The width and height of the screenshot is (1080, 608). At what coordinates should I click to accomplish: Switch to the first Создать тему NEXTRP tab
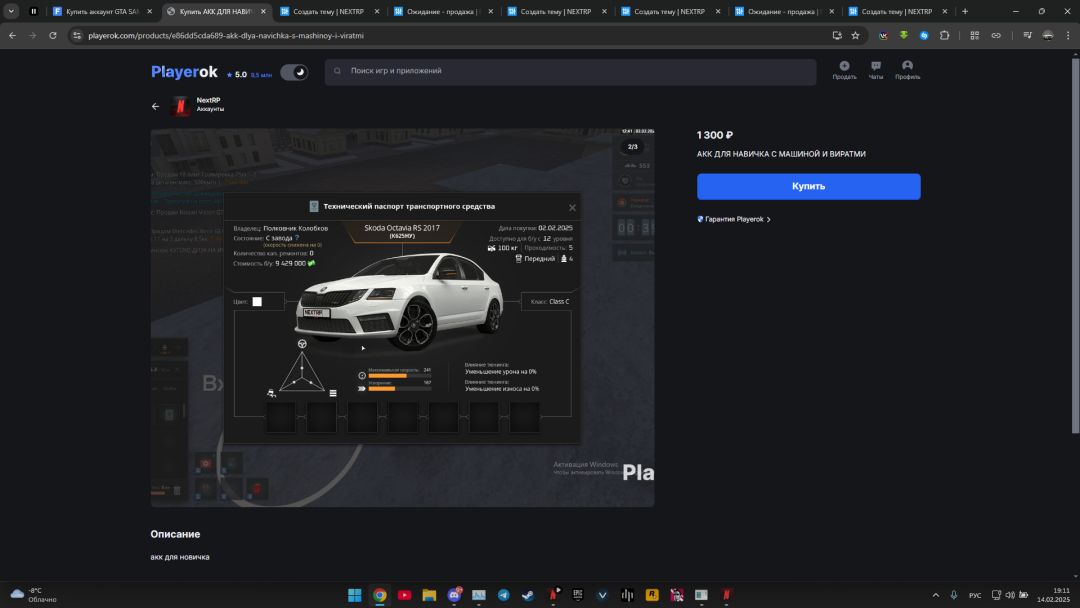click(329, 12)
